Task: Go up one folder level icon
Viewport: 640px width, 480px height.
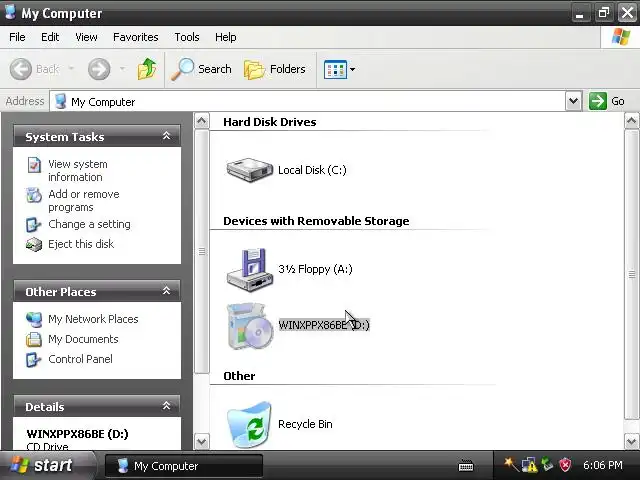Action: click(x=147, y=69)
